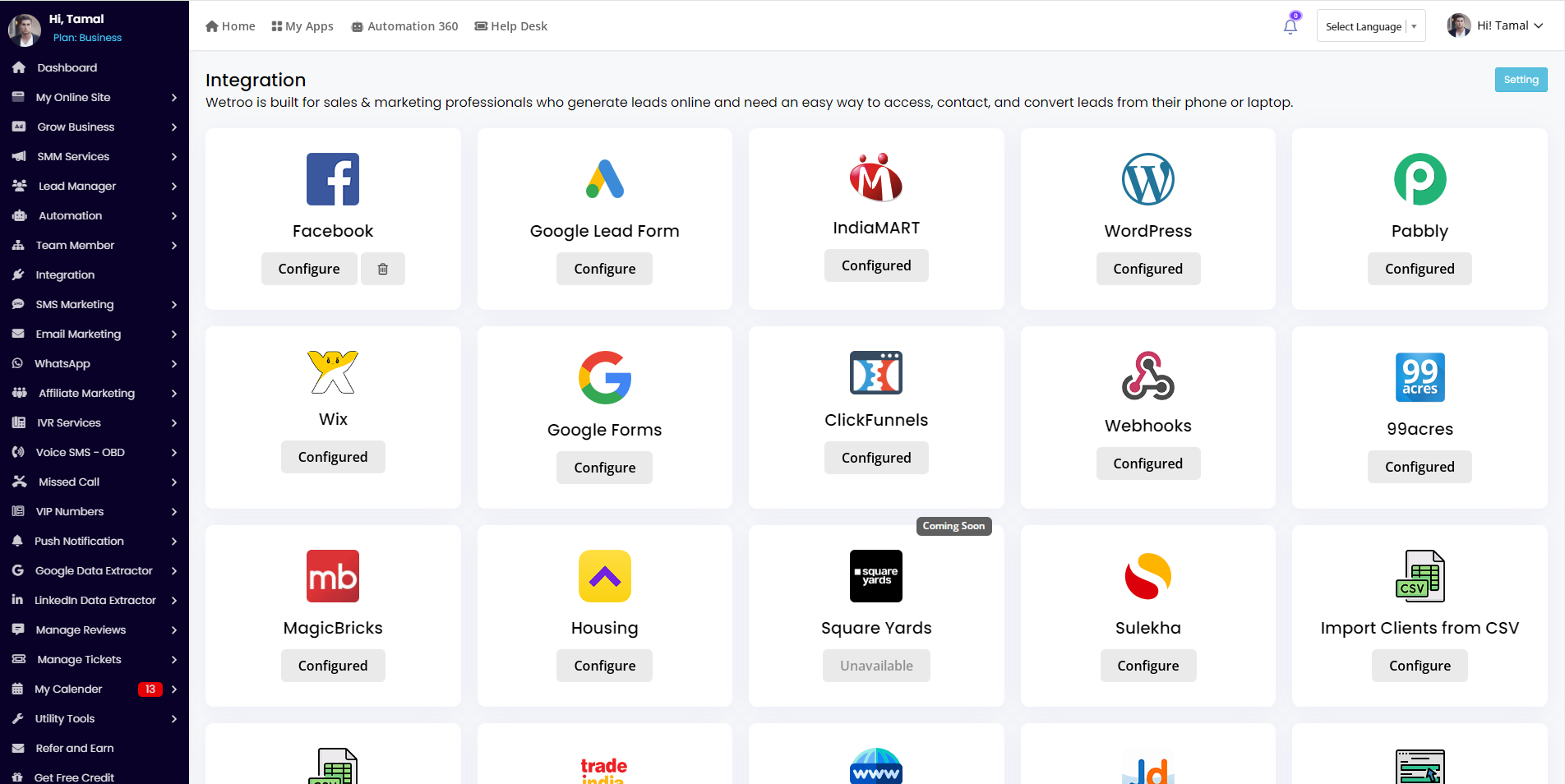
Task: Click the WordPress logo icon
Action: point(1148,179)
